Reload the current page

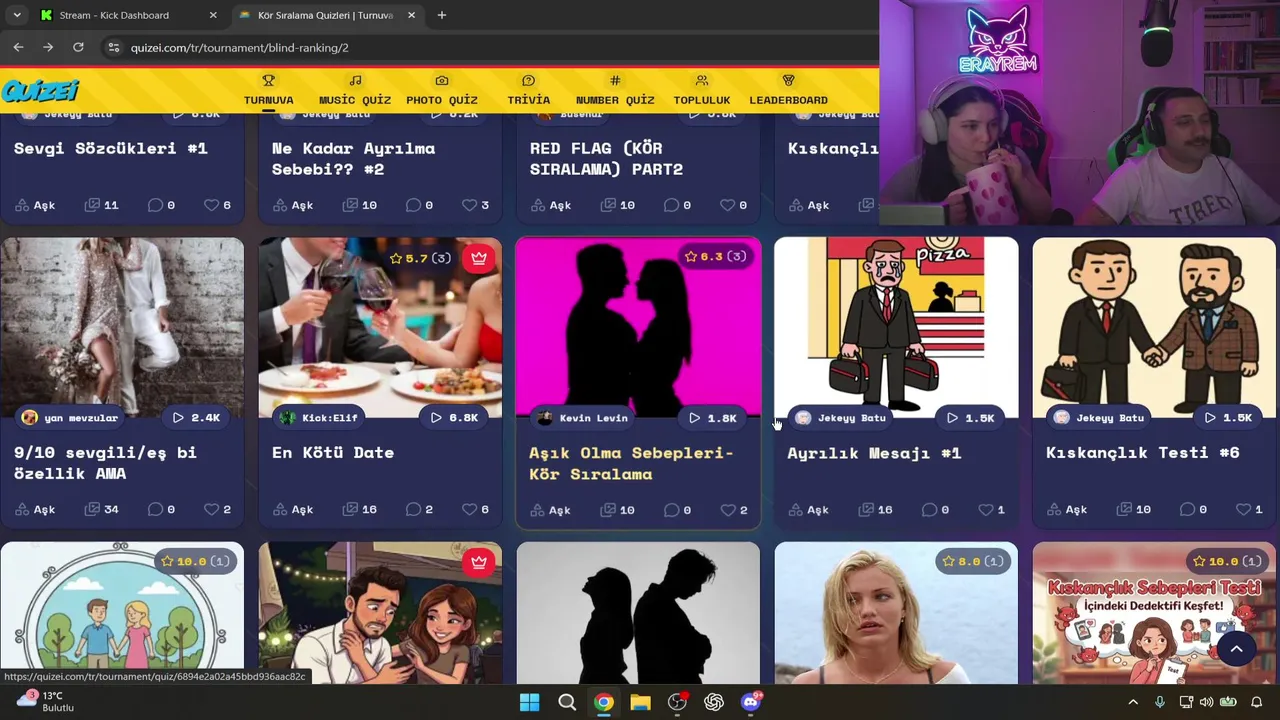click(78, 47)
